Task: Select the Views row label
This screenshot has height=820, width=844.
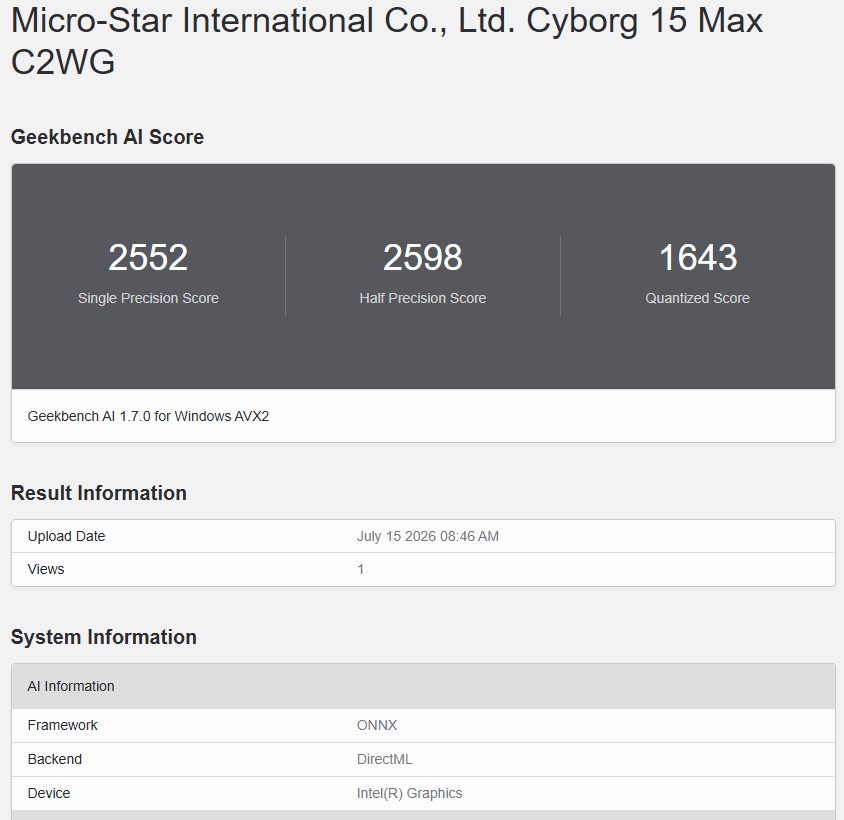Action: (x=46, y=569)
